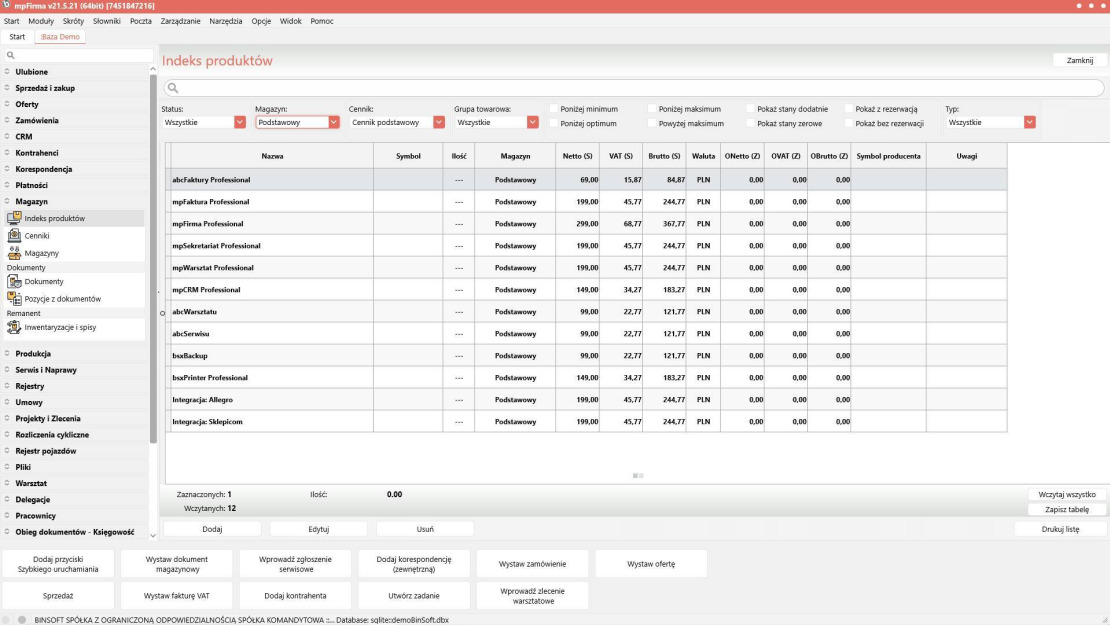Click sidebar scrollbar down arrow

153,535
